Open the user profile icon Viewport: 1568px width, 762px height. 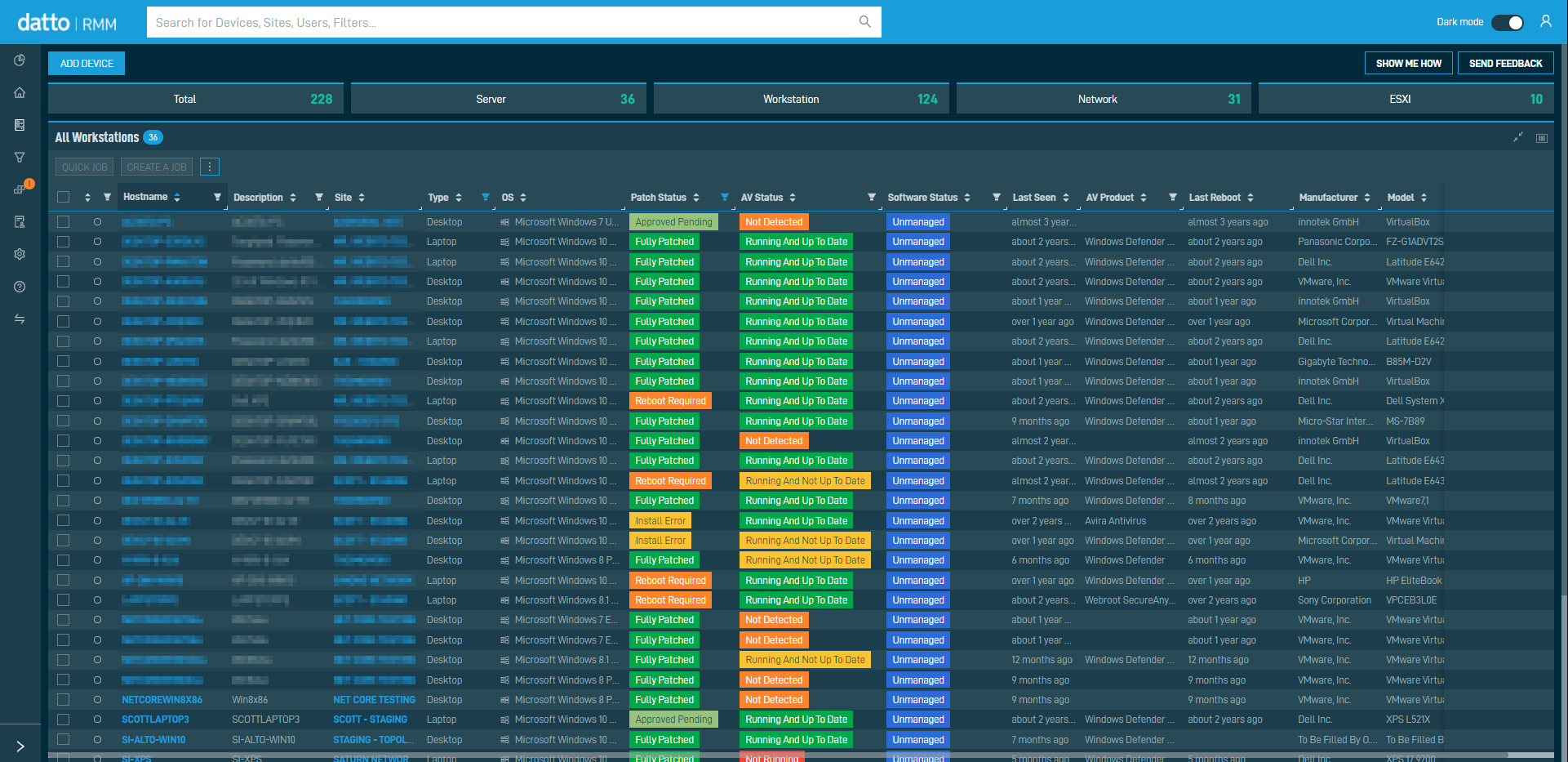tap(1545, 21)
